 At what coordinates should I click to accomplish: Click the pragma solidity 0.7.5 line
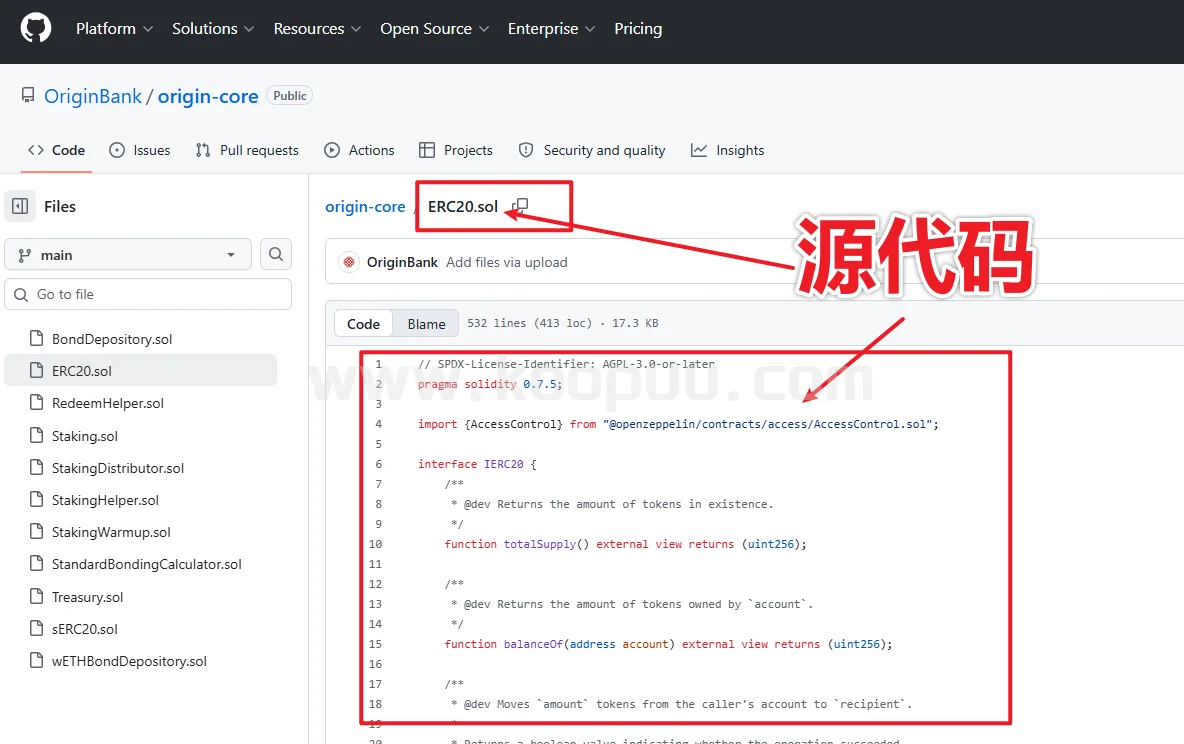point(490,384)
